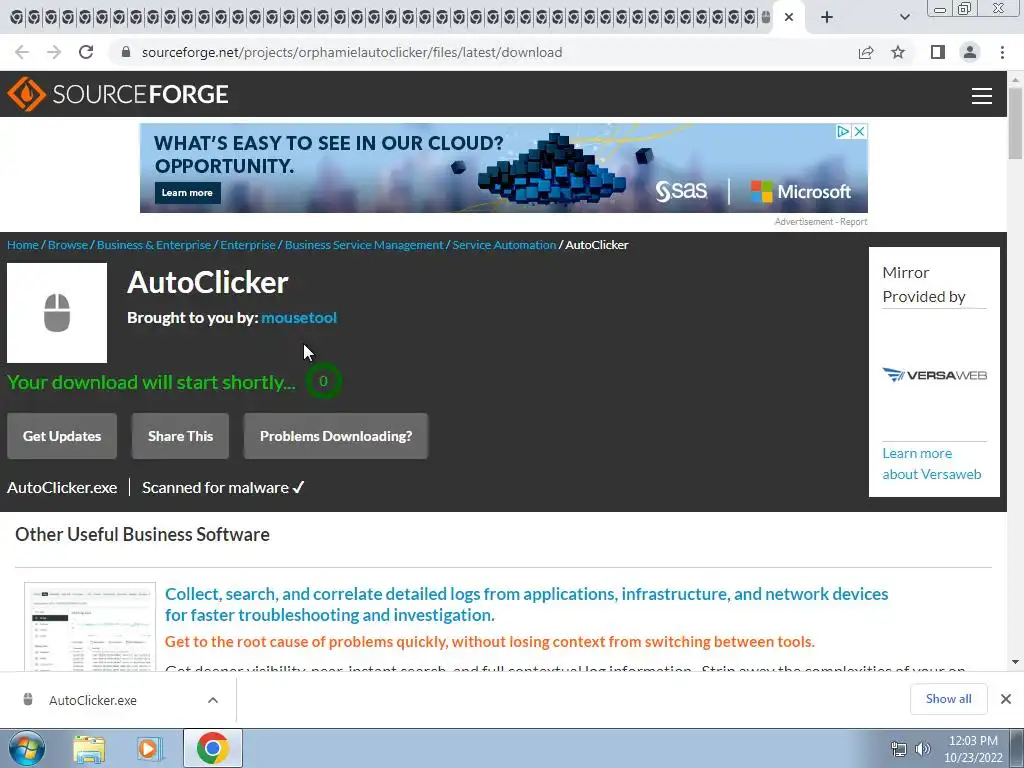Click the Chrome taskbar icon
Image resolution: width=1024 pixels, height=768 pixels.
pyautogui.click(x=212, y=748)
